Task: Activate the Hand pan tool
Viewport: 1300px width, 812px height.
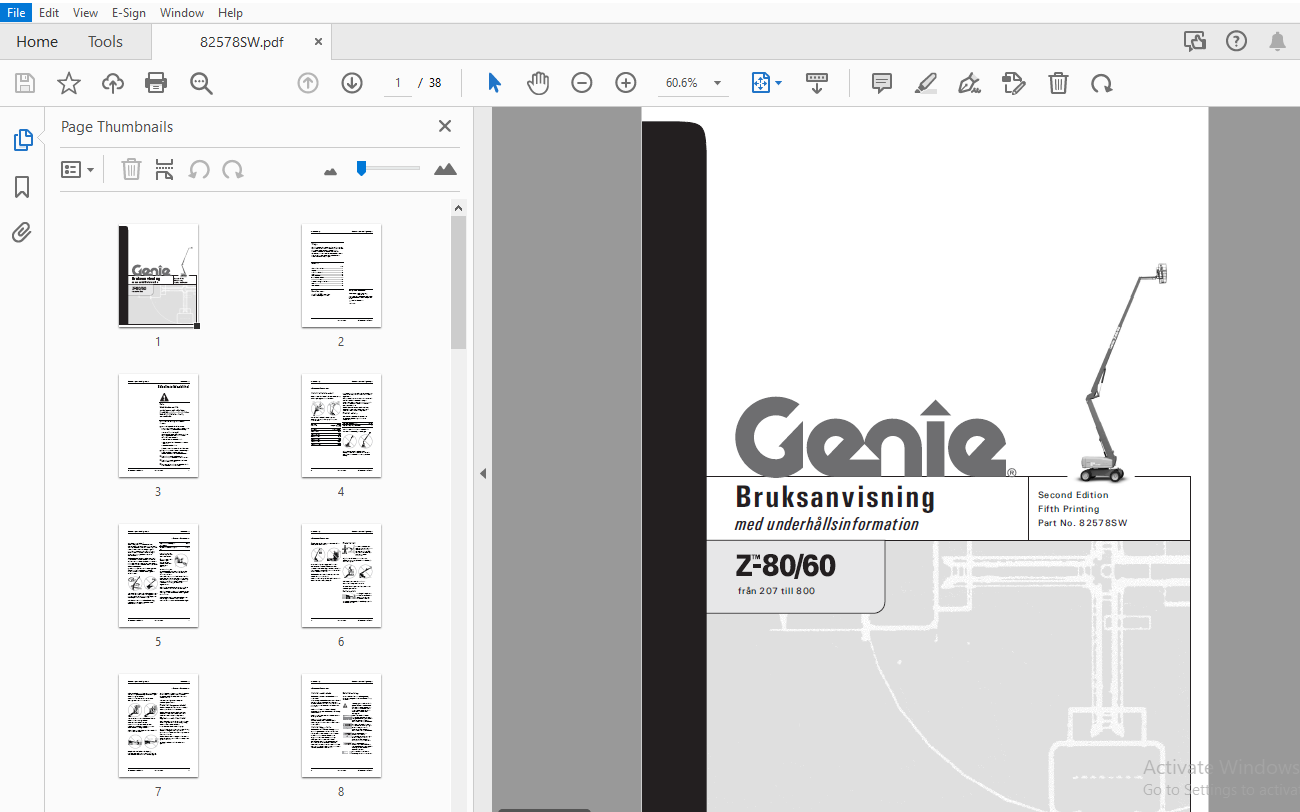Action: pos(538,83)
